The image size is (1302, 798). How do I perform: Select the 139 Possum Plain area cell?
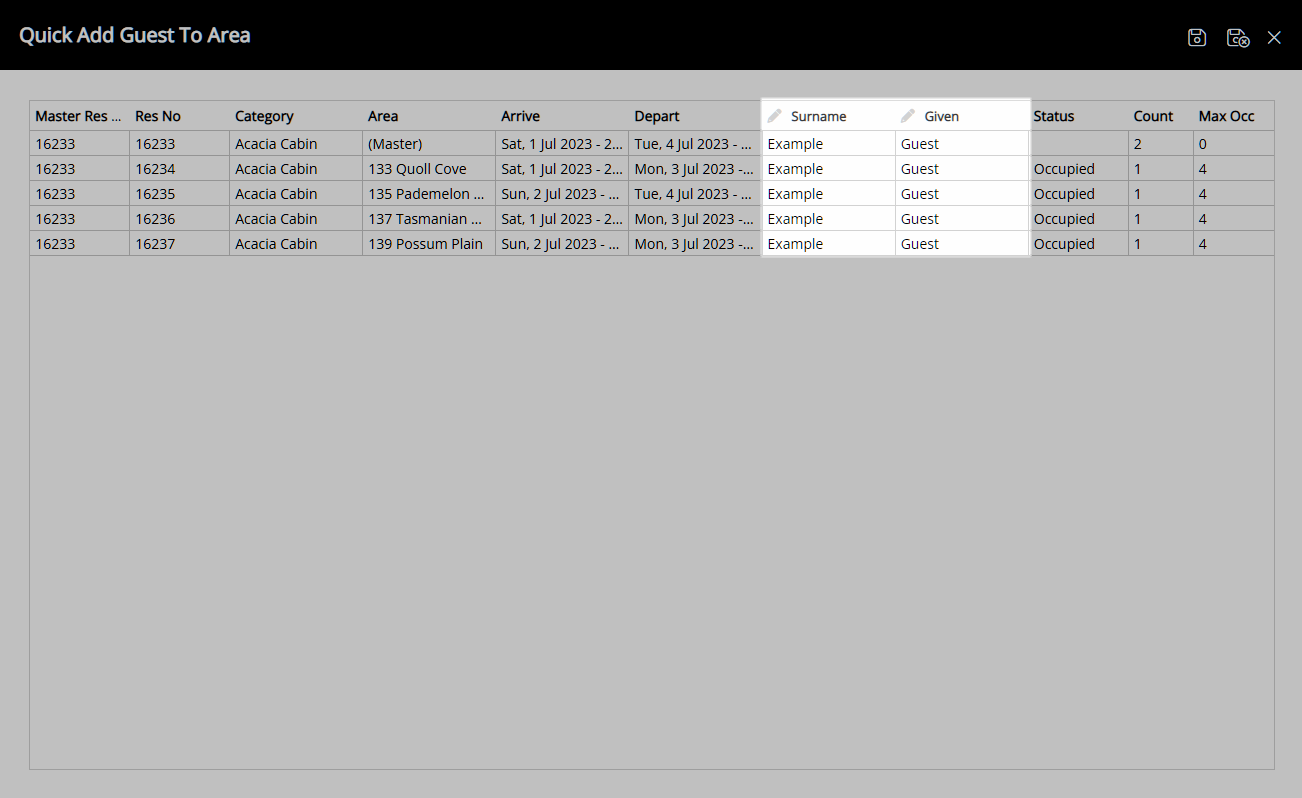(429, 244)
